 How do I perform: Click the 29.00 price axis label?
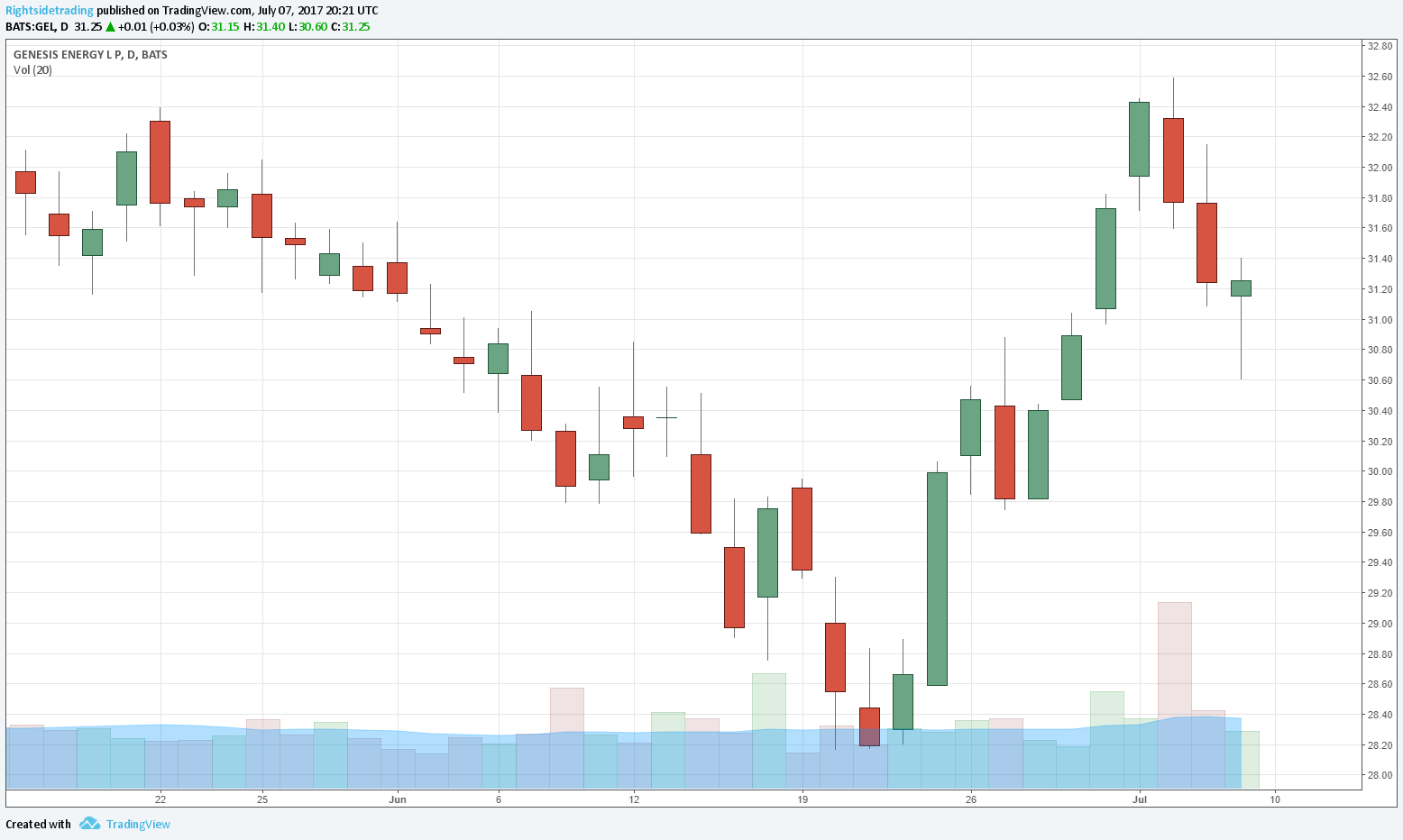point(1380,624)
